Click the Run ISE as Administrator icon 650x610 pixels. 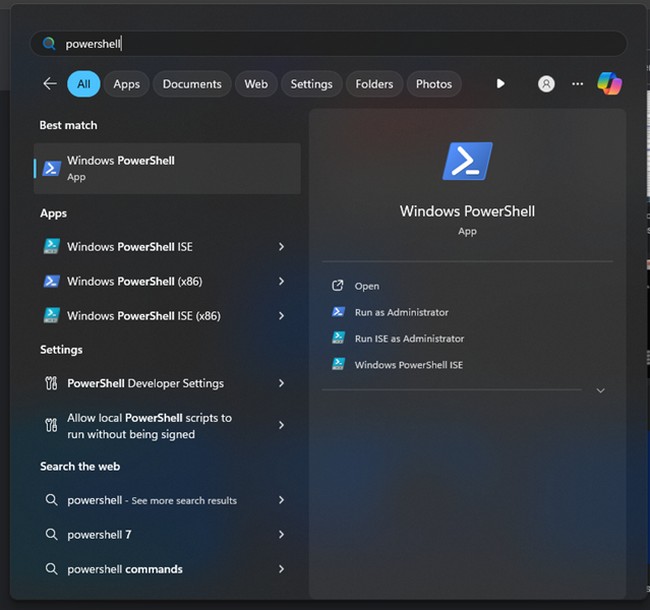tap(338, 338)
